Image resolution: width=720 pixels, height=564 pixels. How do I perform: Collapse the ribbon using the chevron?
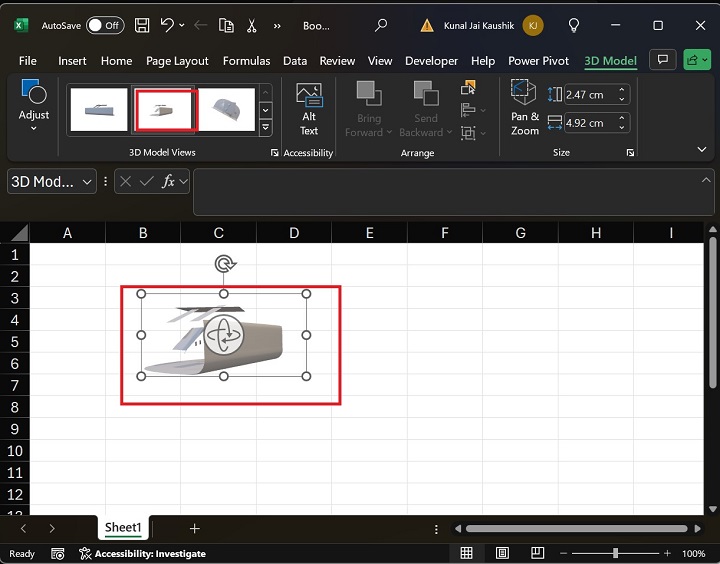(700, 149)
